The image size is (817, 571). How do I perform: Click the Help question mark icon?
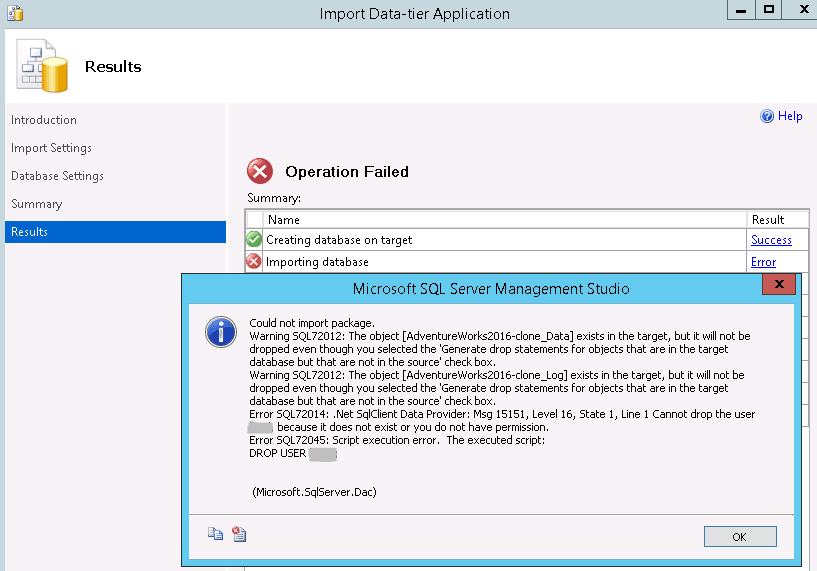(767, 116)
